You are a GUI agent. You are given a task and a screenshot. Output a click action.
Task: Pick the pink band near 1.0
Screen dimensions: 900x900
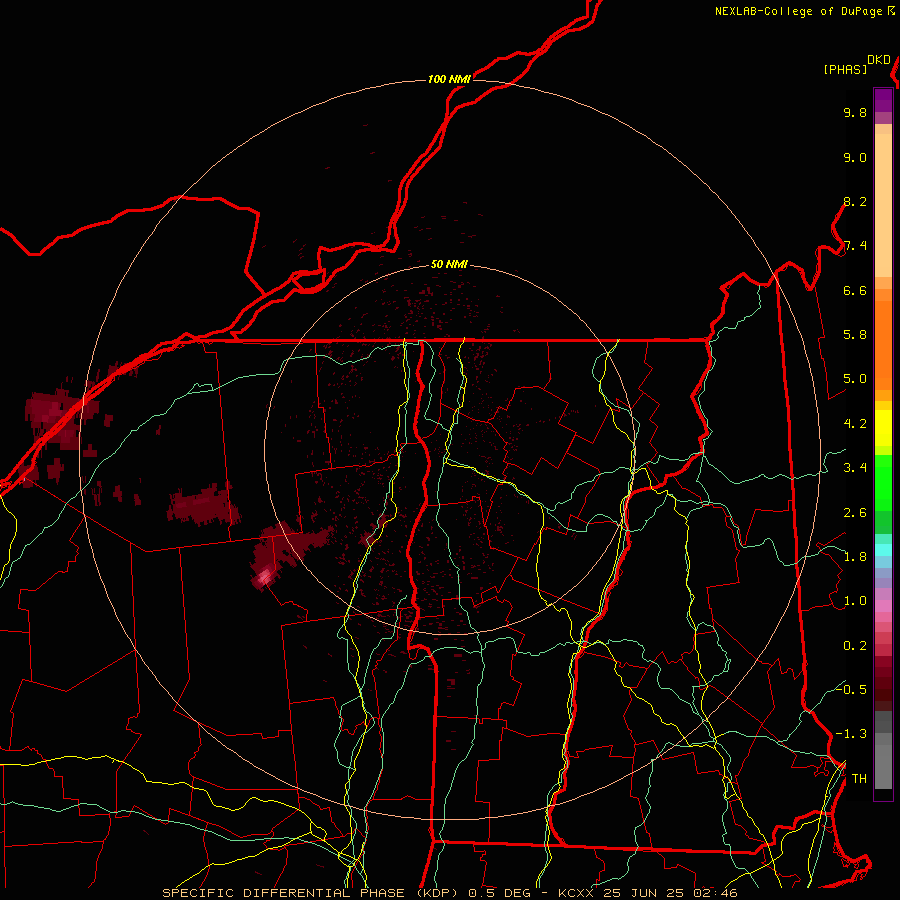pyautogui.click(x=883, y=606)
